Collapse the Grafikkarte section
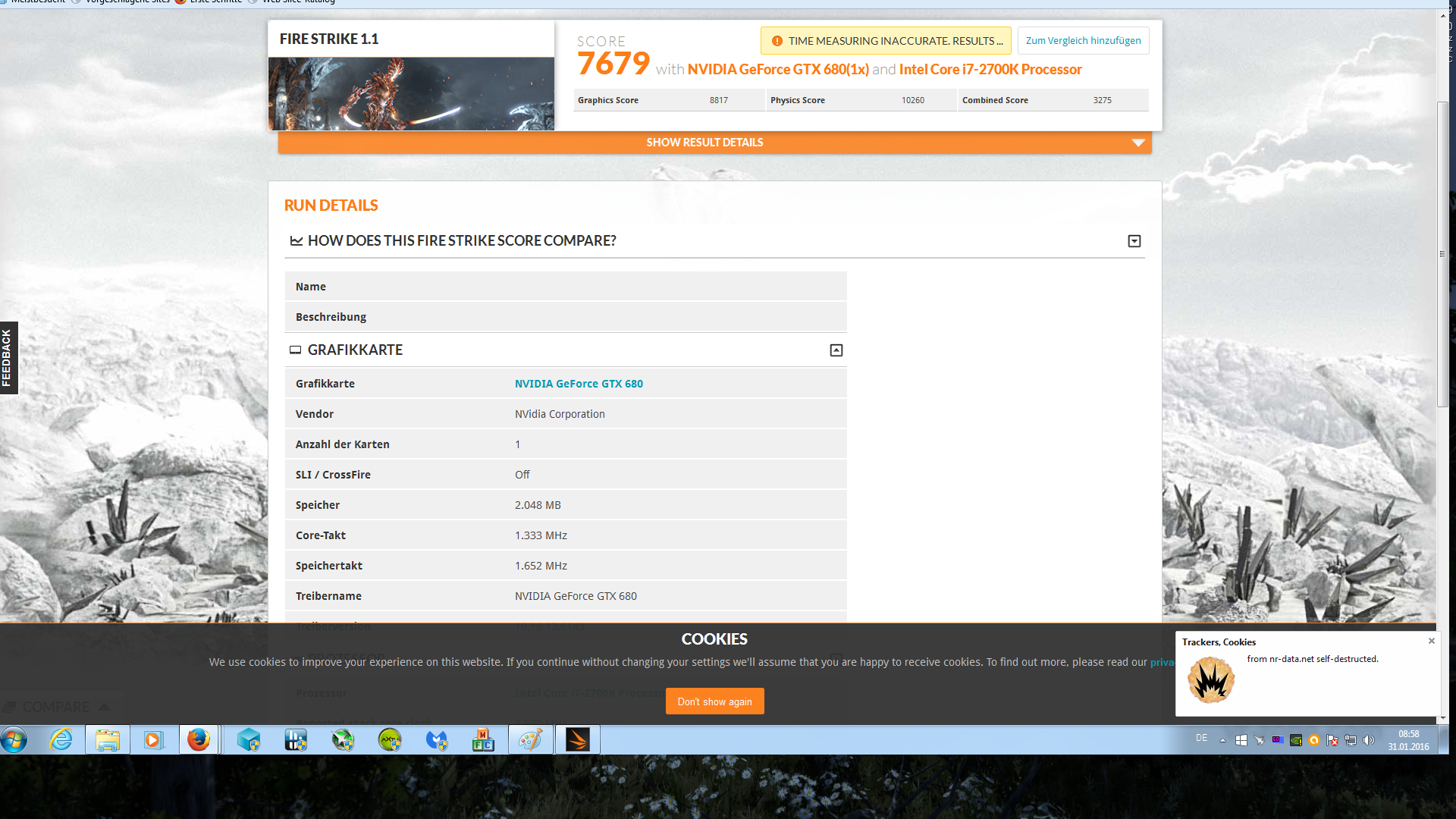Viewport: 1456px width, 819px height. (836, 350)
